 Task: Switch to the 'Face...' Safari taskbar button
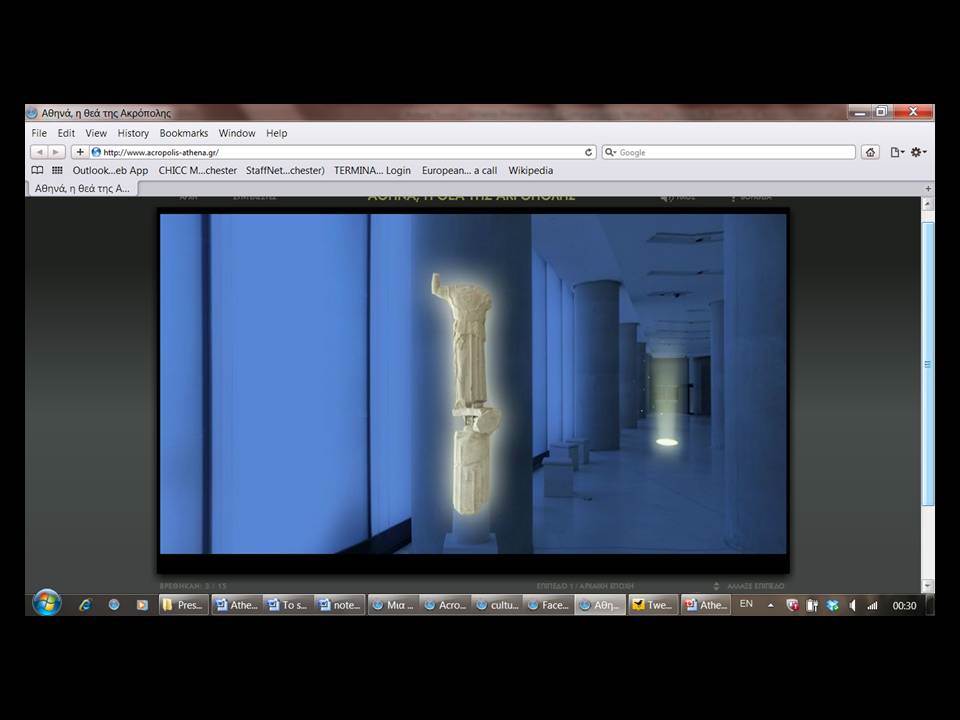[549, 605]
